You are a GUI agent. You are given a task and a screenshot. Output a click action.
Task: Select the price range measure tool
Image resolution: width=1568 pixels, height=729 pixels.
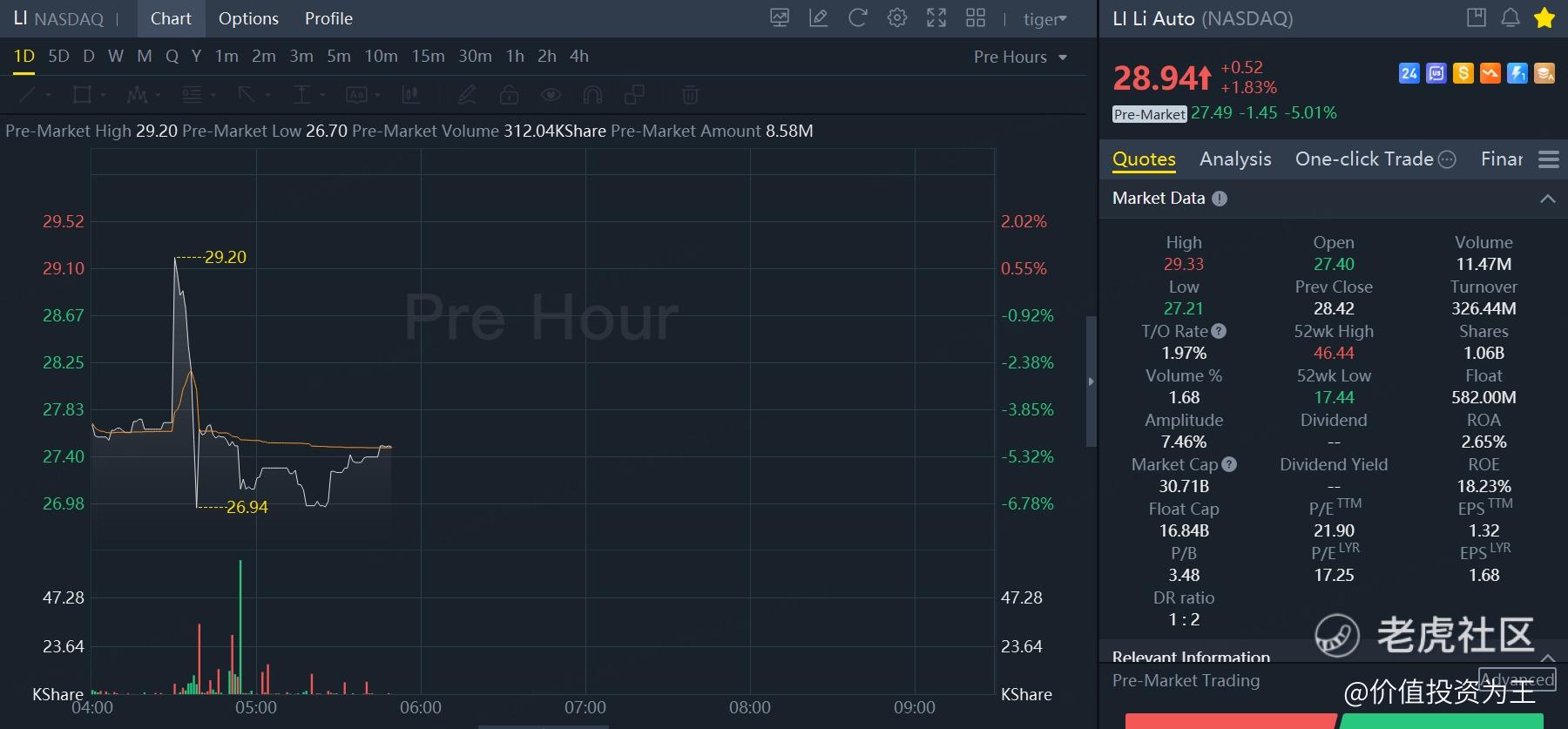(301, 95)
